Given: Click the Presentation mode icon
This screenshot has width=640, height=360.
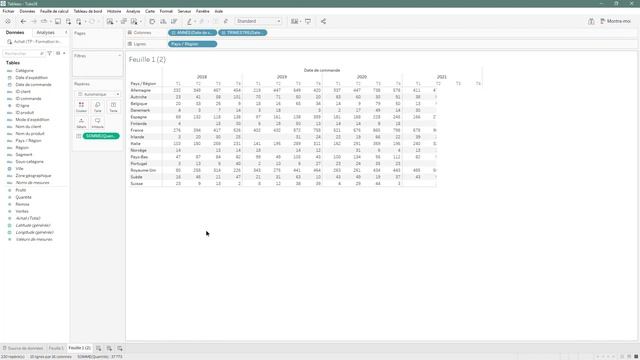Looking at the screenshot, I should point(308,21).
